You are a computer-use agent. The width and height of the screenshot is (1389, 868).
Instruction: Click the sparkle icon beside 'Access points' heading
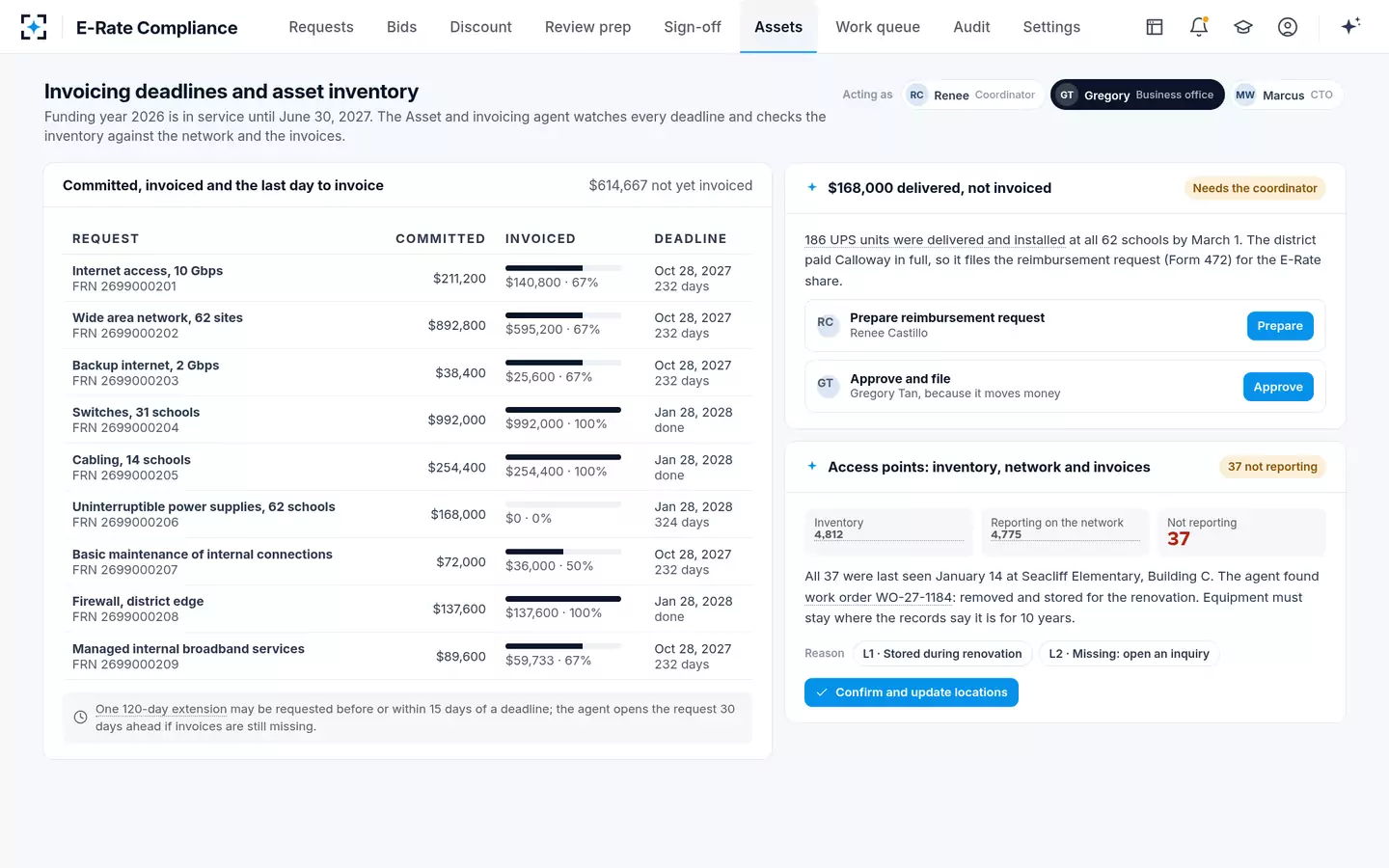tap(812, 466)
